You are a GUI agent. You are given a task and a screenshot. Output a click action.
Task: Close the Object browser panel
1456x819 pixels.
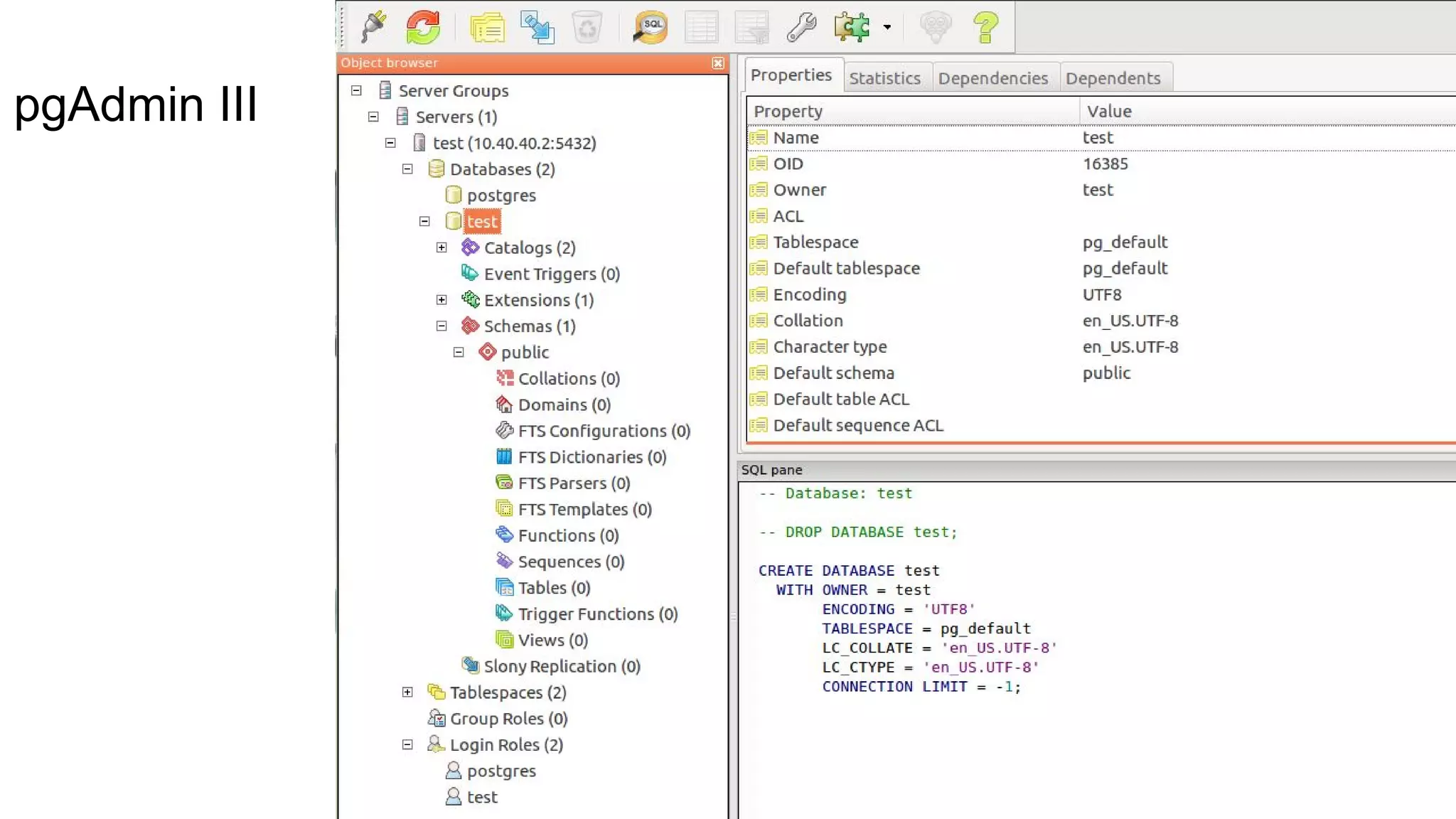[x=718, y=63]
